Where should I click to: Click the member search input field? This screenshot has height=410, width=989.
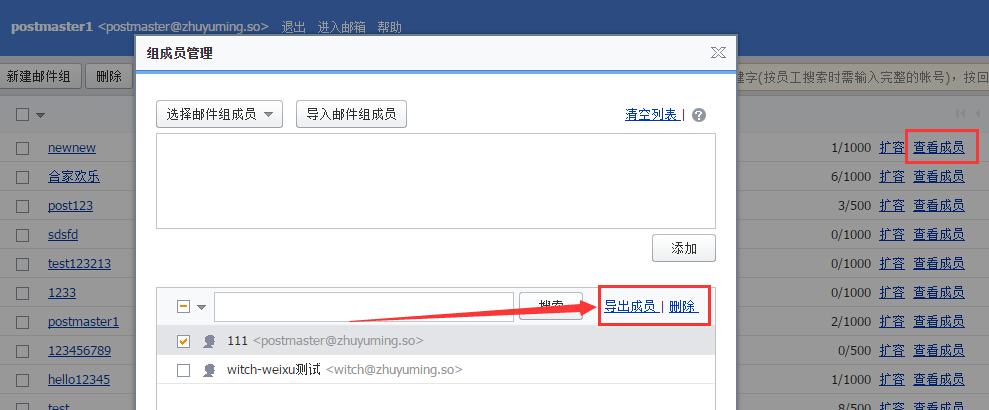pyautogui.click(x=364, y=307)
